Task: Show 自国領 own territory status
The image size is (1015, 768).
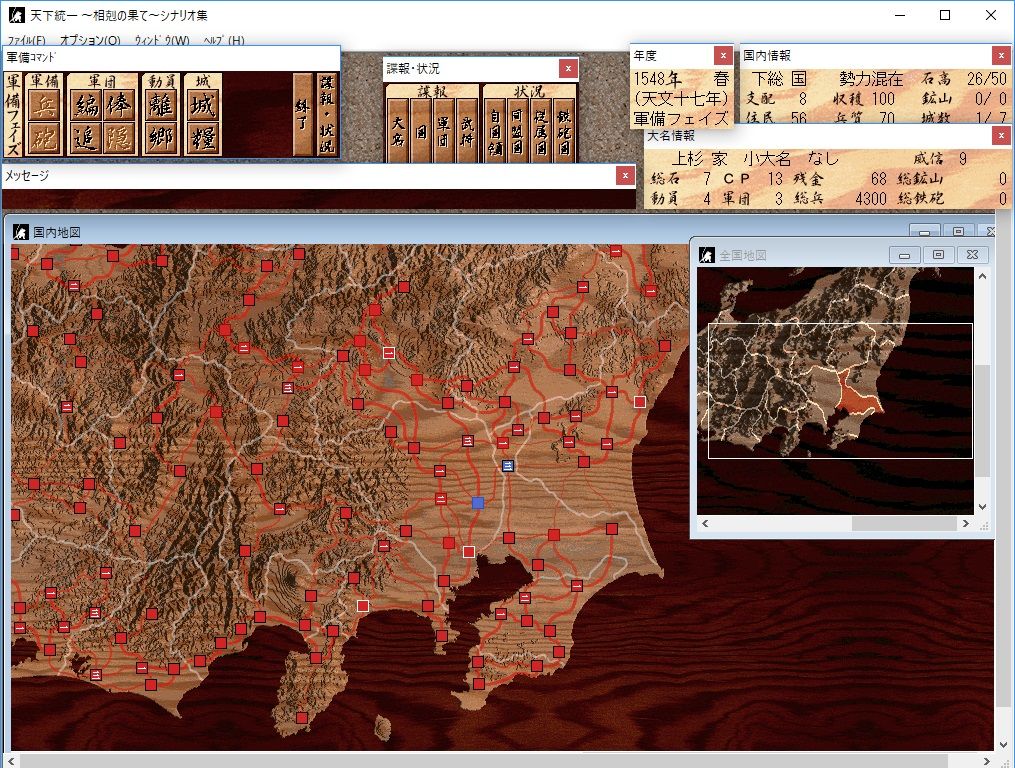Action: pyautogui.click(x=495, y=131)
